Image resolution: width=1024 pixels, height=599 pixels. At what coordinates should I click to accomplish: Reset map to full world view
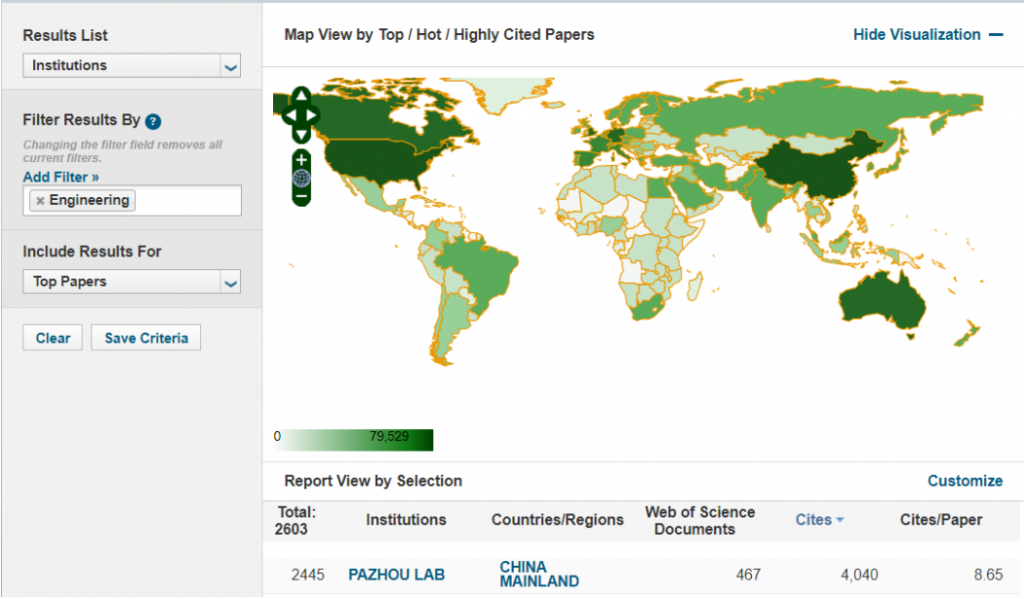click(302, 178)
